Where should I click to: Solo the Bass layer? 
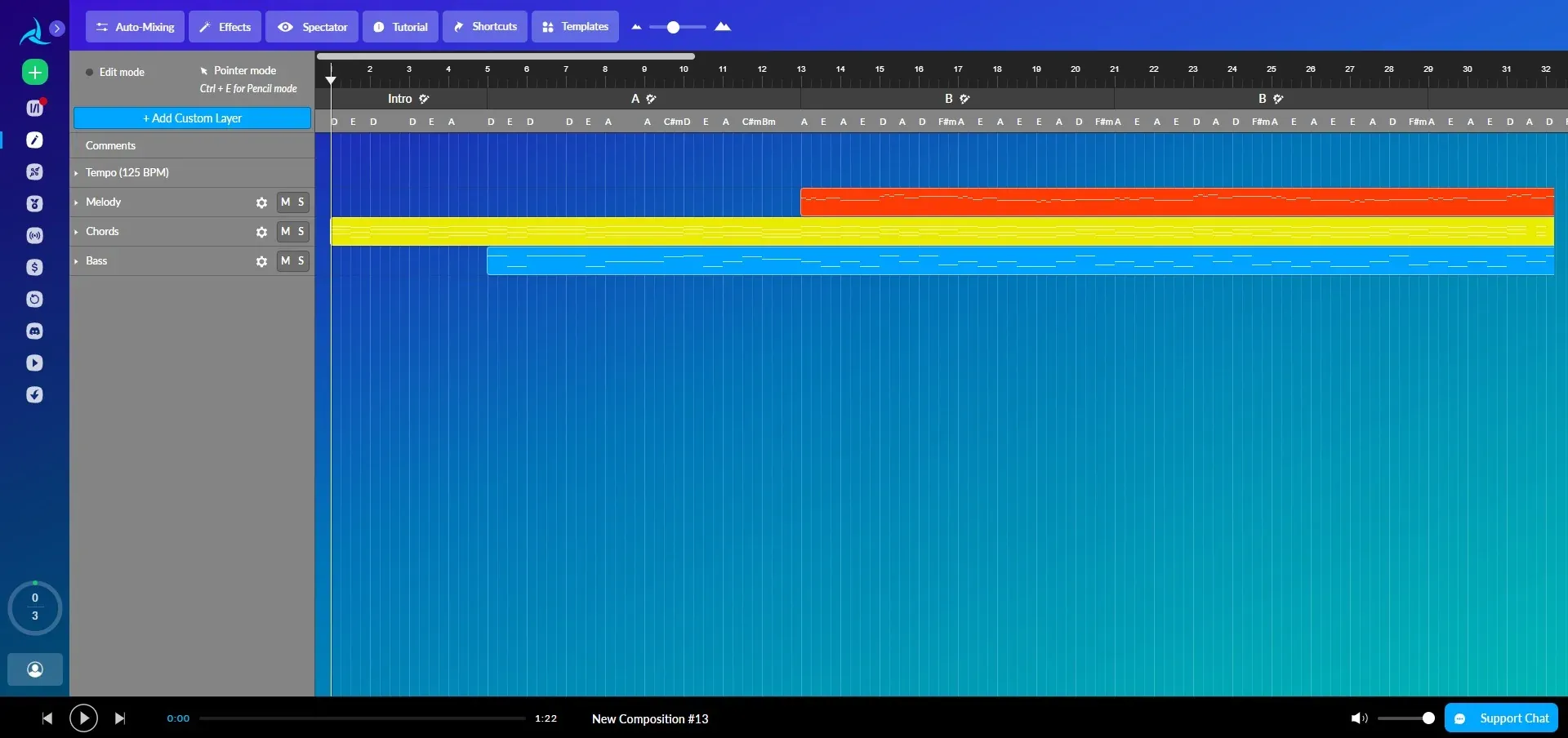(x=301, y=260)
